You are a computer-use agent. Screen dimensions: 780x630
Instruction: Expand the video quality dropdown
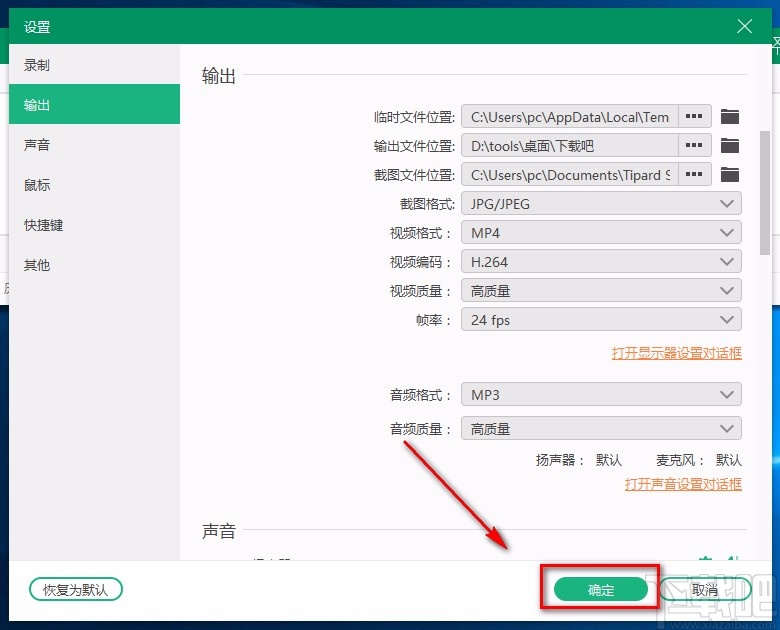point(601,290)
